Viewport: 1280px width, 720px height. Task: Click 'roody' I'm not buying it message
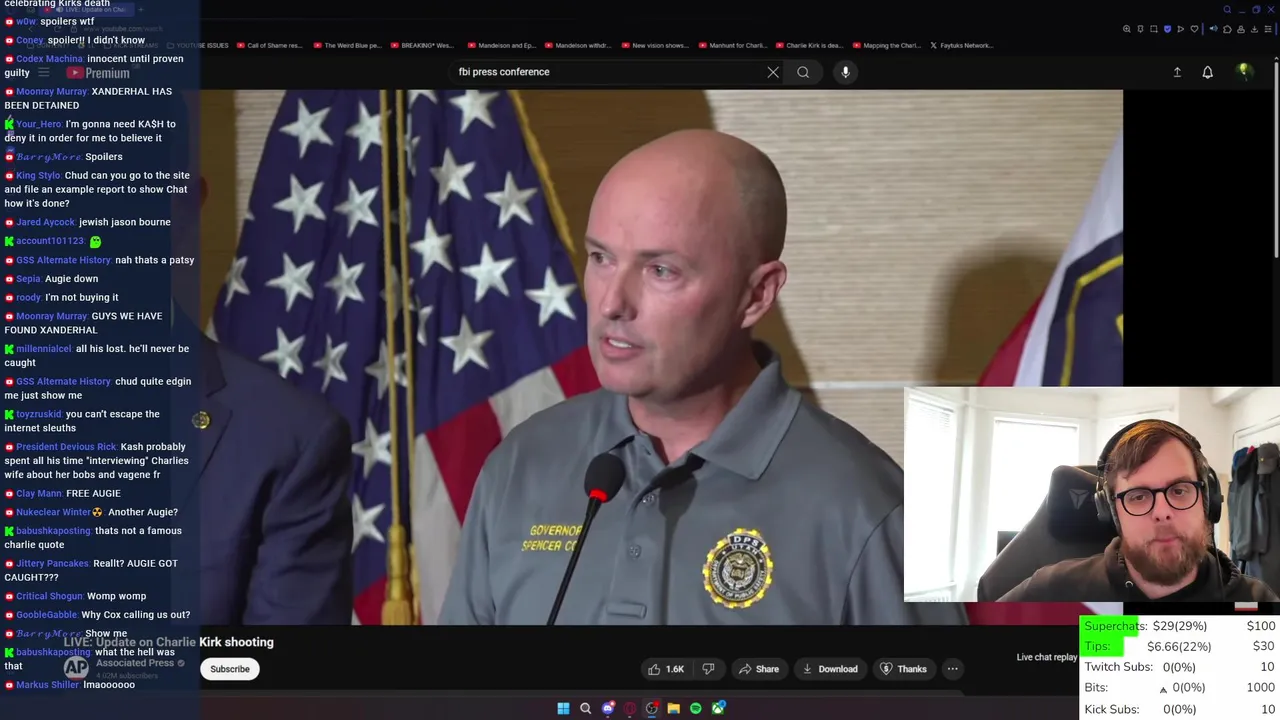[62, 297]
